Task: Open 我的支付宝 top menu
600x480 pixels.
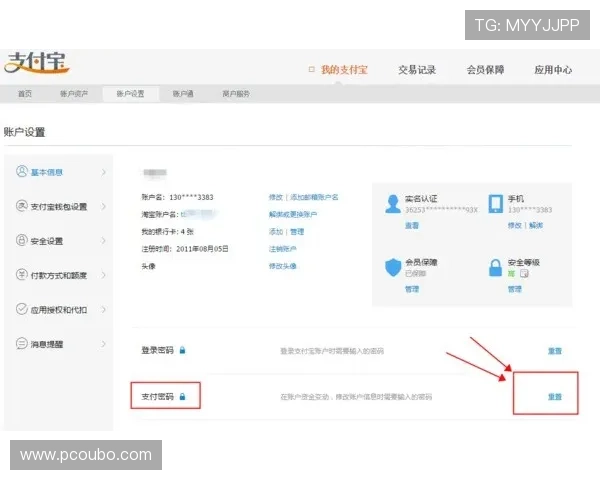Action: click(344, 70)
